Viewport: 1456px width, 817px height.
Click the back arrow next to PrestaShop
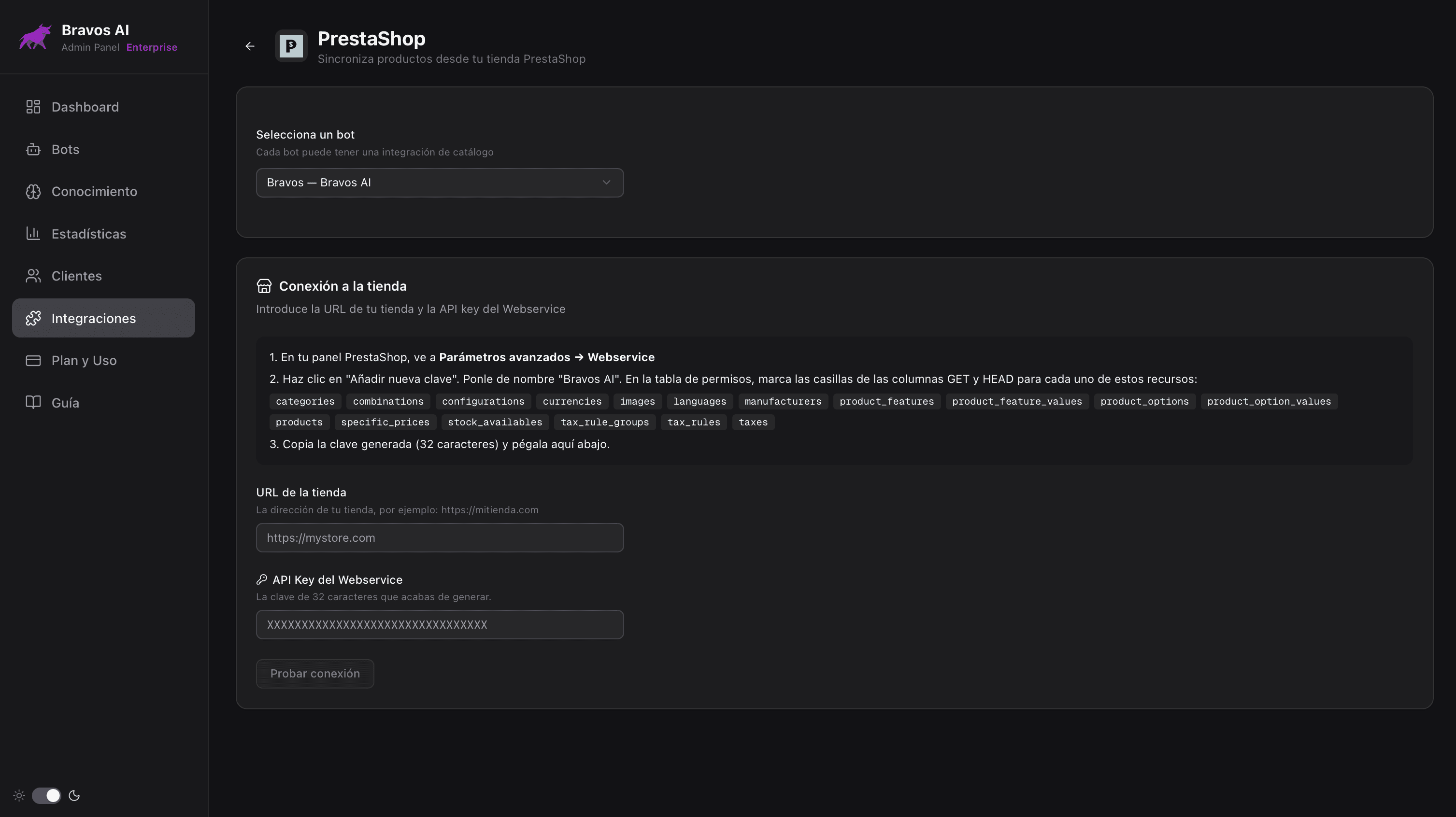point(250,46)
